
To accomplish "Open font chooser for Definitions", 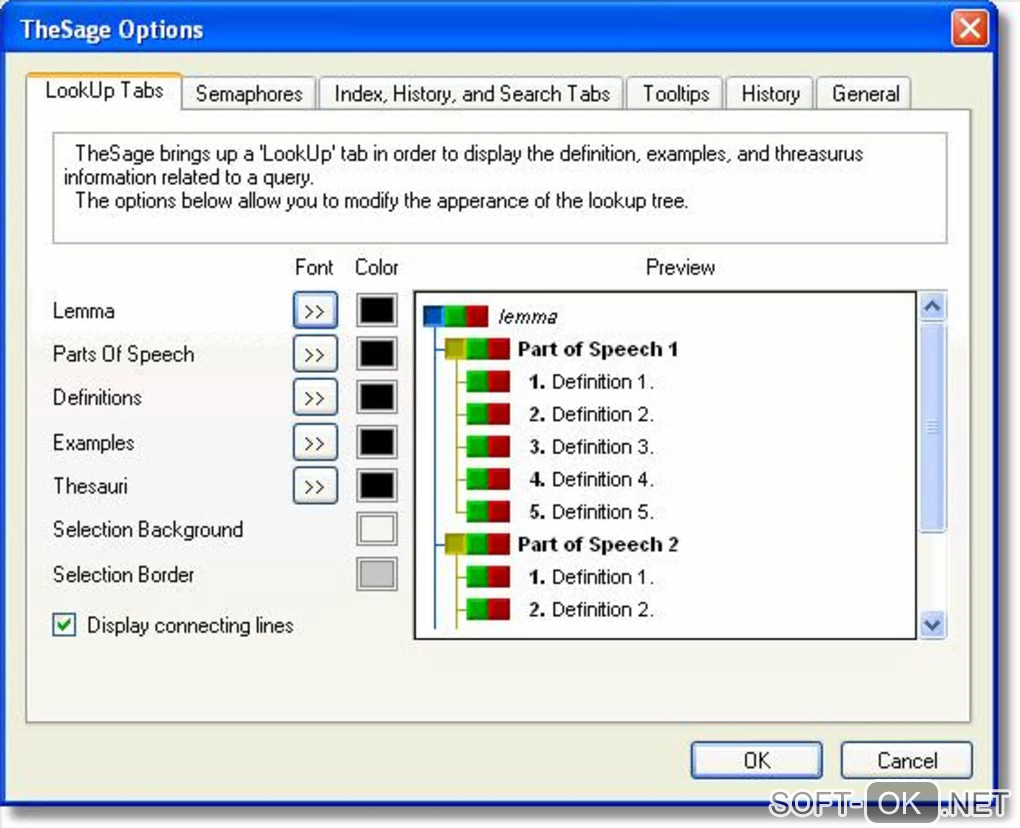I will (315, 397).
